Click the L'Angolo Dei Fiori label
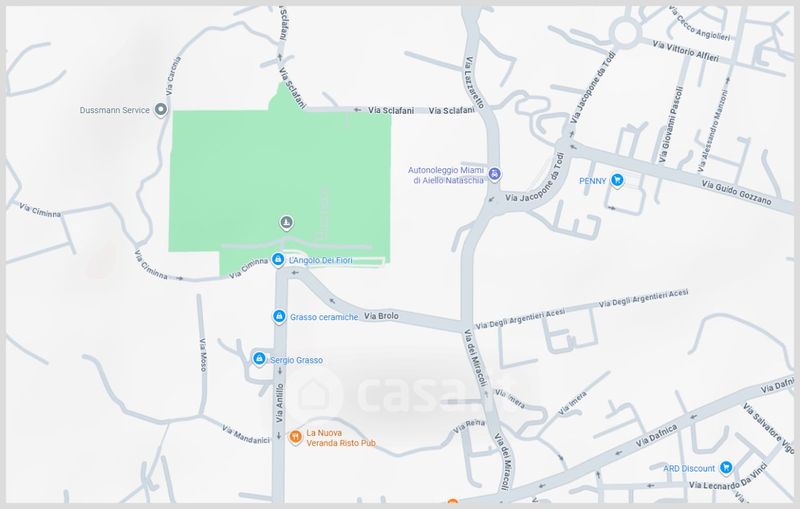 tap(320, 260)
